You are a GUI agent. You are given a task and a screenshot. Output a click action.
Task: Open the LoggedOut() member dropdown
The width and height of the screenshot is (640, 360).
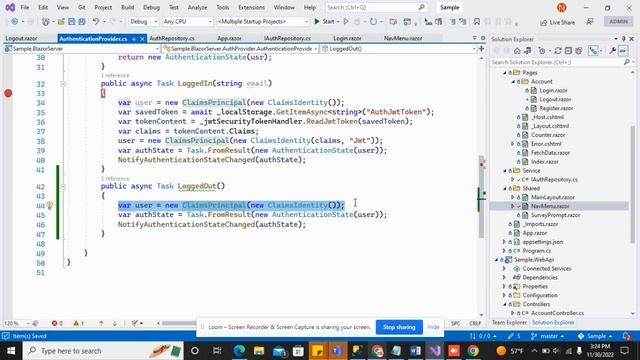[398, 49]
